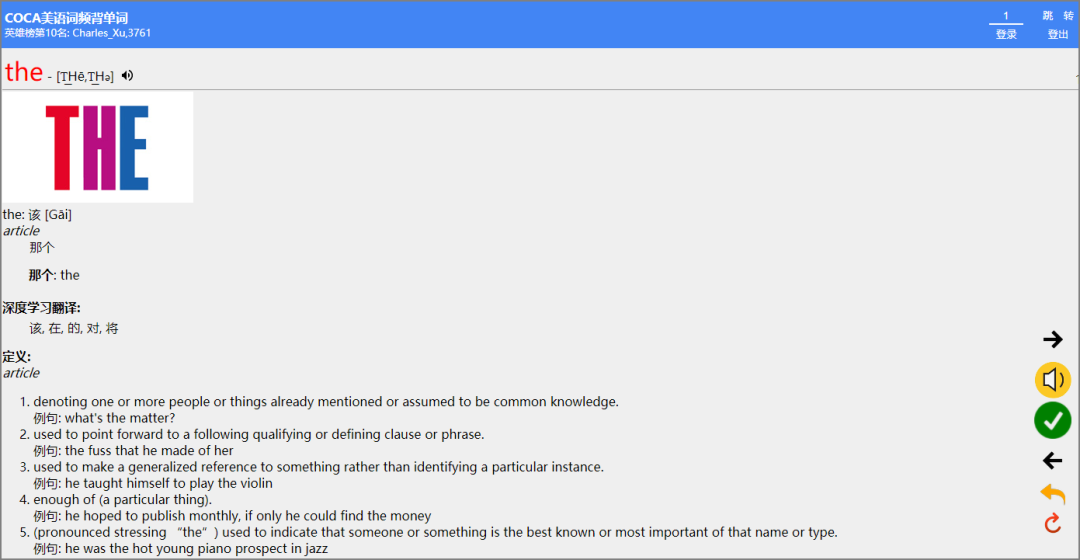
Task: Click the next word right arrow
Action: [1052, 339]
